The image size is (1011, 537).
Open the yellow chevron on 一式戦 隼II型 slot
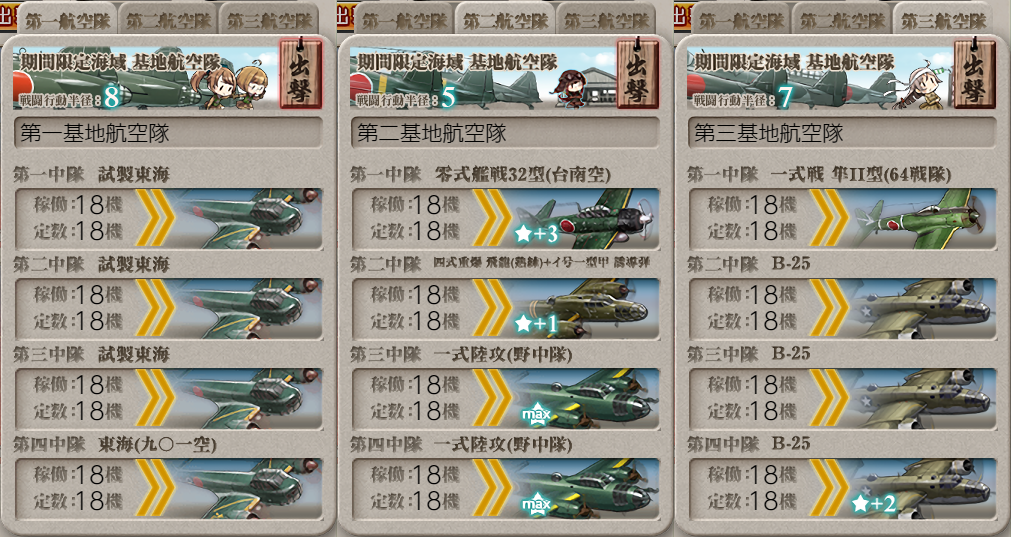click(830, 219)
